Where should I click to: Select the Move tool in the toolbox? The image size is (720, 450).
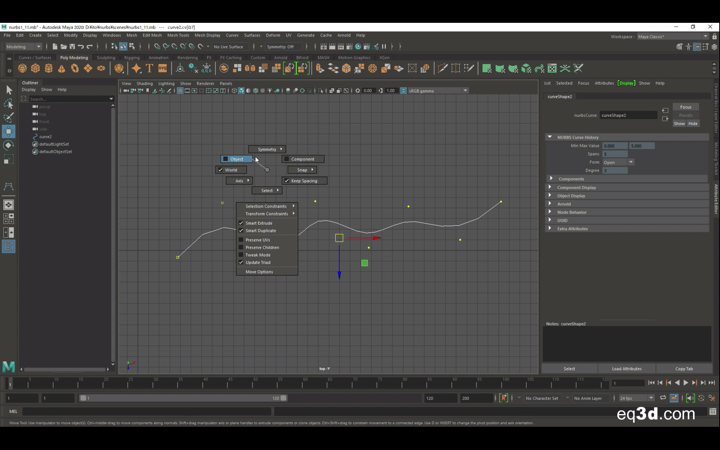click(x=9, y=131)
